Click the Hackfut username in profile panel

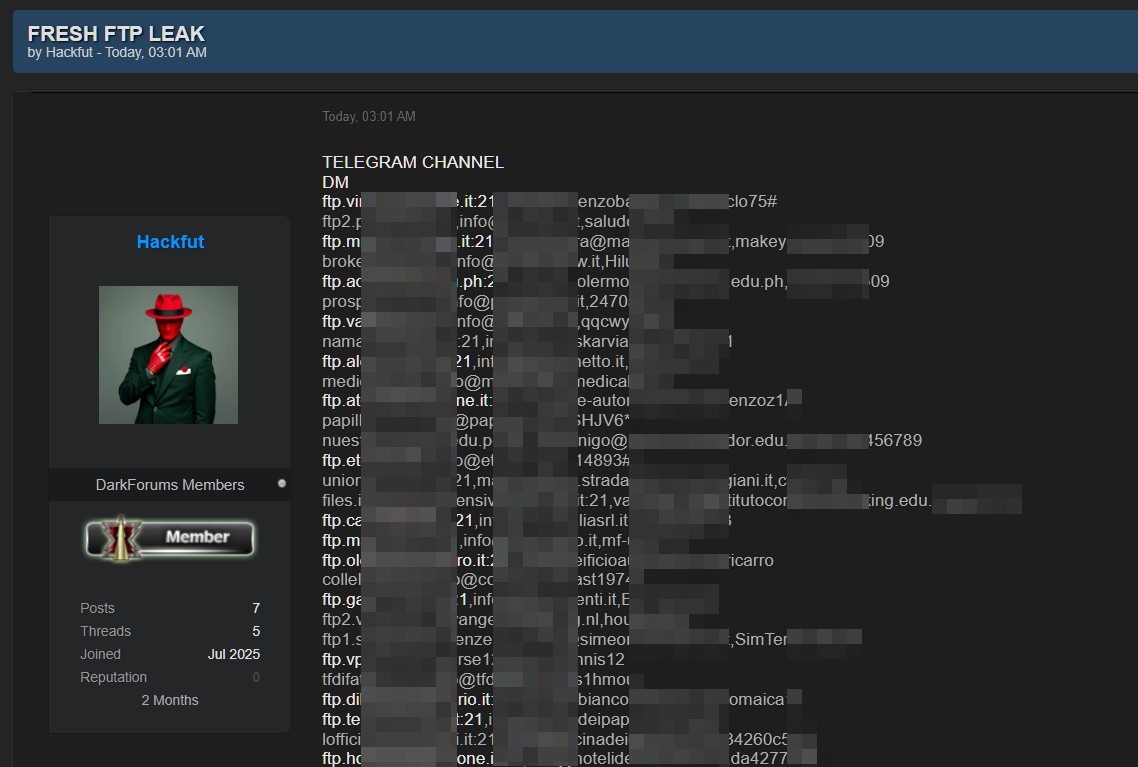pyautogui.click(x=170, y=242)
